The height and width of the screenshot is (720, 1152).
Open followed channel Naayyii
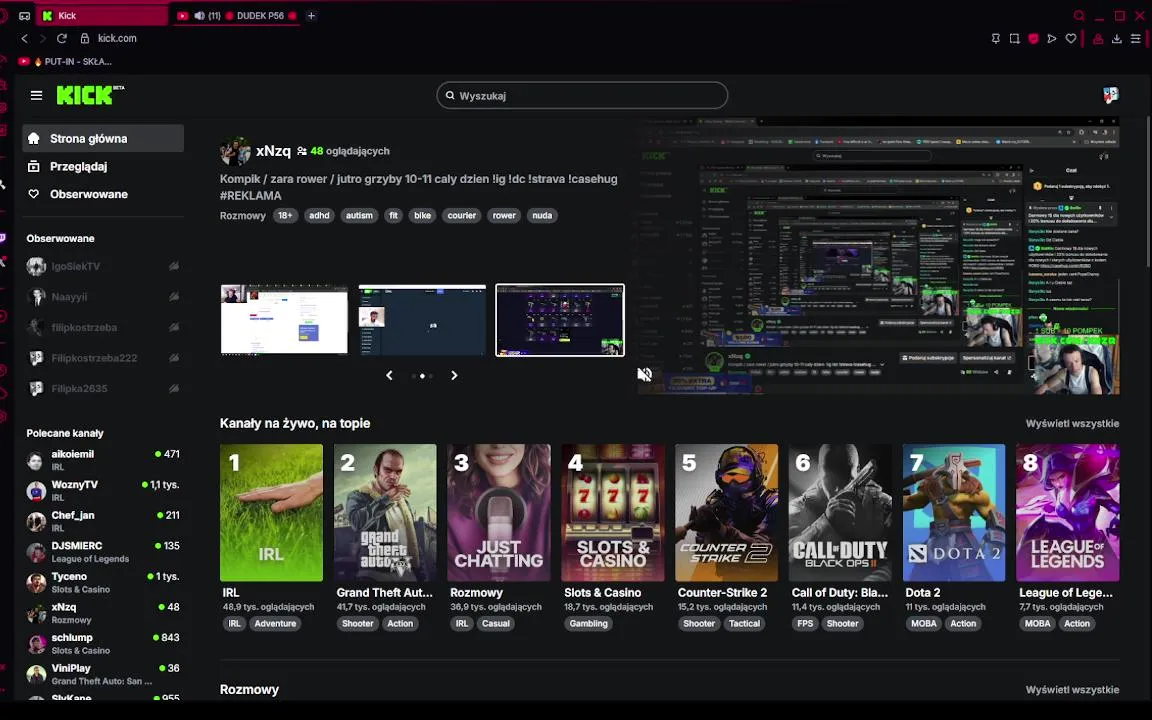point(103,297)
